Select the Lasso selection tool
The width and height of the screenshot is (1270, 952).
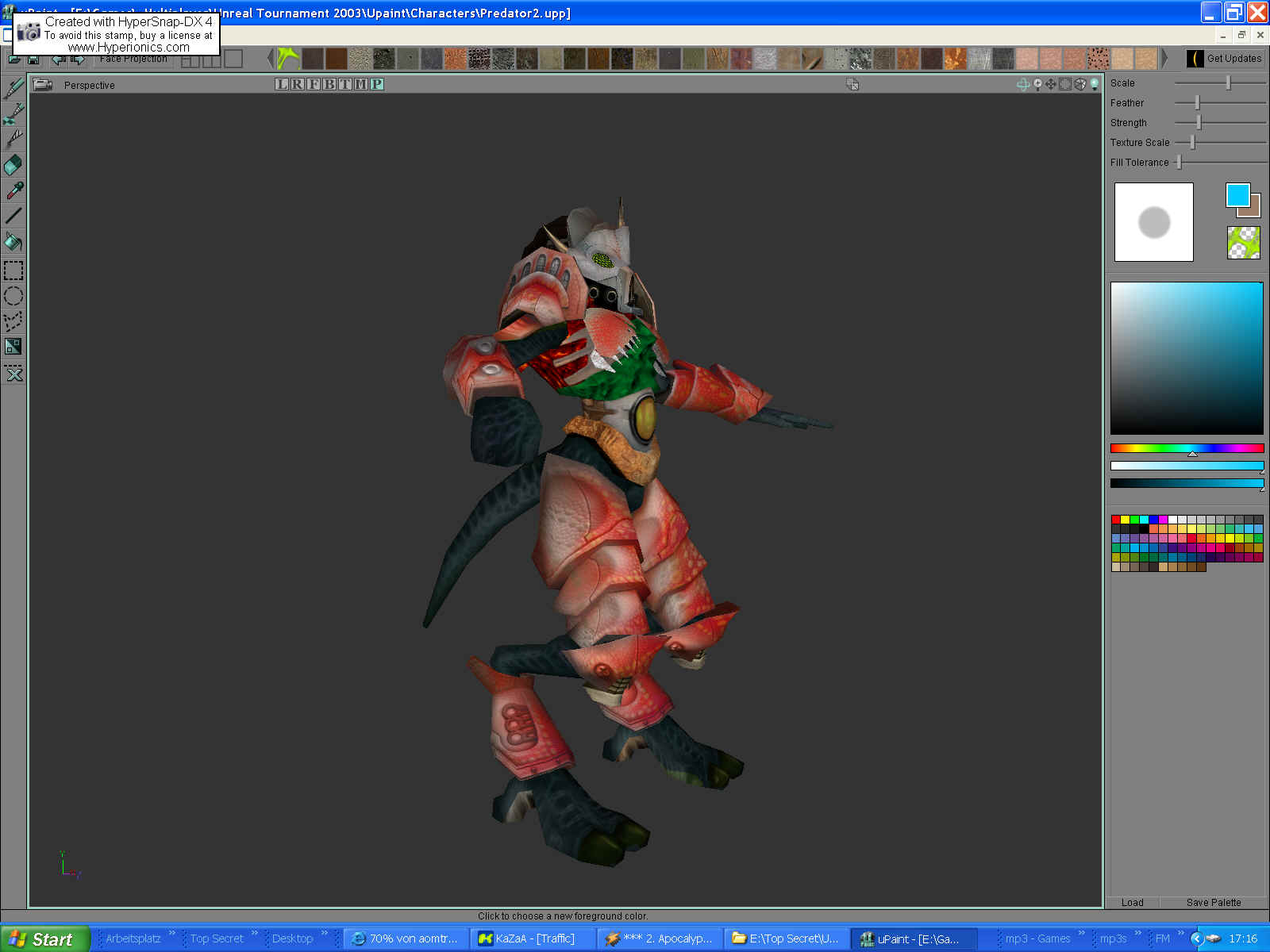pos(13,322)
